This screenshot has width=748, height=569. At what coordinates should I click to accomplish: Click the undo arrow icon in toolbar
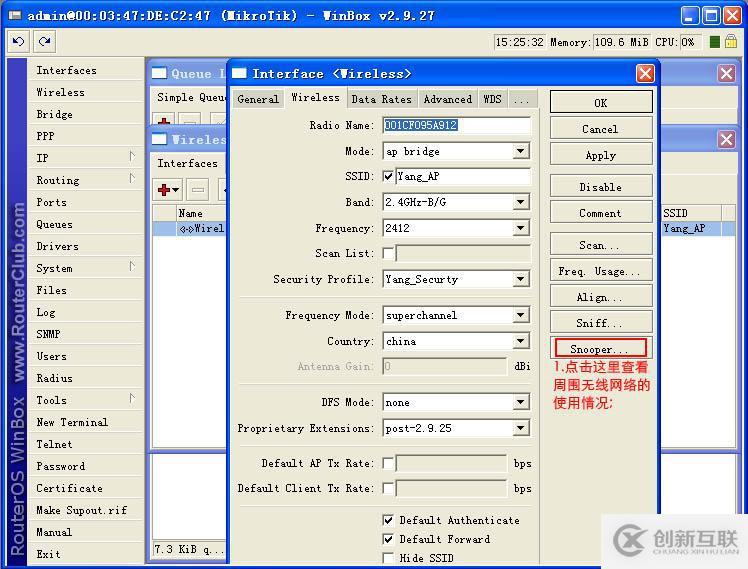[19, 42]
